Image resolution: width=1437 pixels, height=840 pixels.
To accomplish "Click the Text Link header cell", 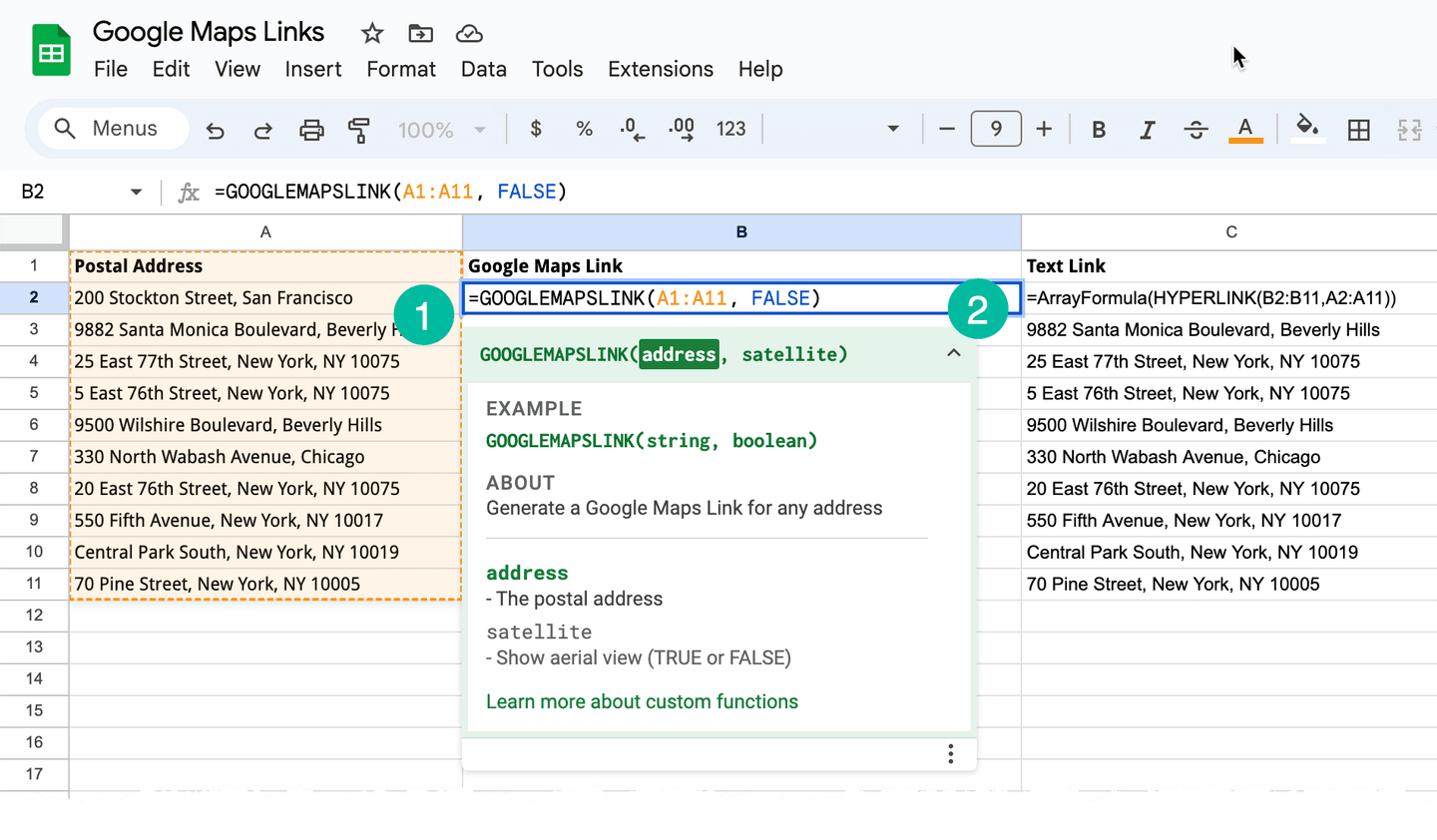I will pos(1229,265).
